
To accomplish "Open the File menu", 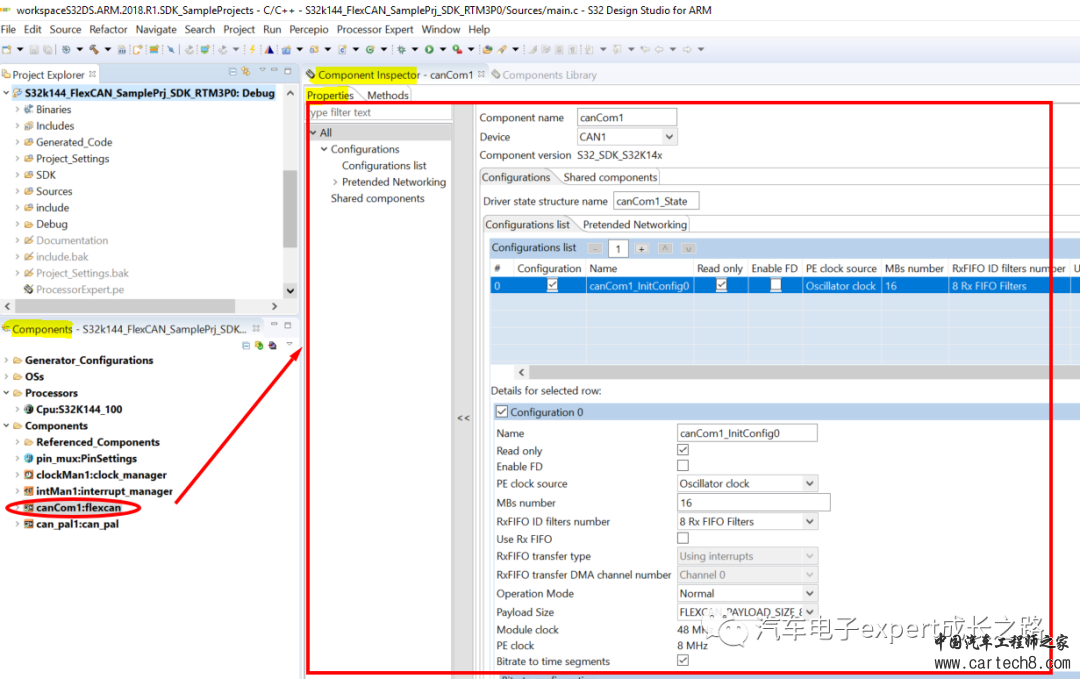I will (x=8, y=30).
